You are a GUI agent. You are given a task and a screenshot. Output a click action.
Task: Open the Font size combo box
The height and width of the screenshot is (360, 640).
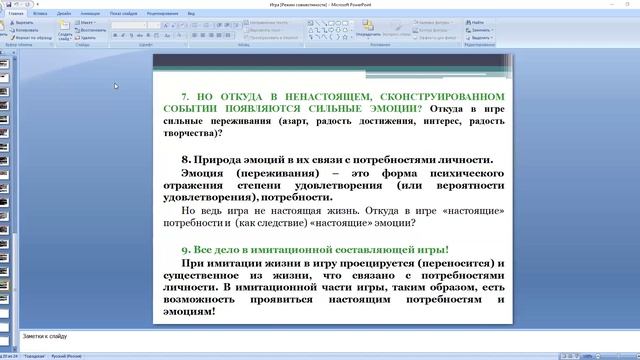pos(154,25)
